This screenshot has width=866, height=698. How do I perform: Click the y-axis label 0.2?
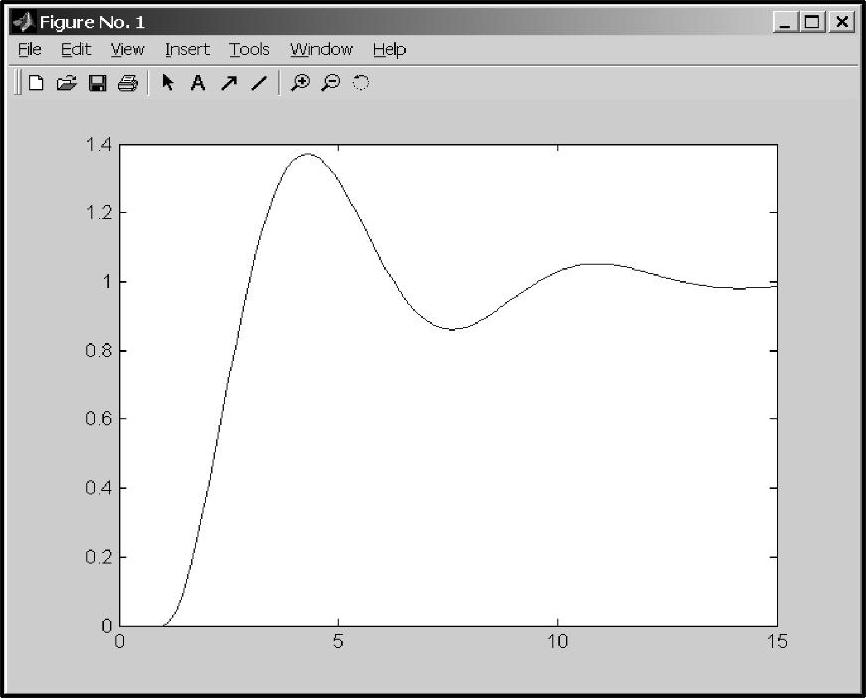tap(98, 557)
